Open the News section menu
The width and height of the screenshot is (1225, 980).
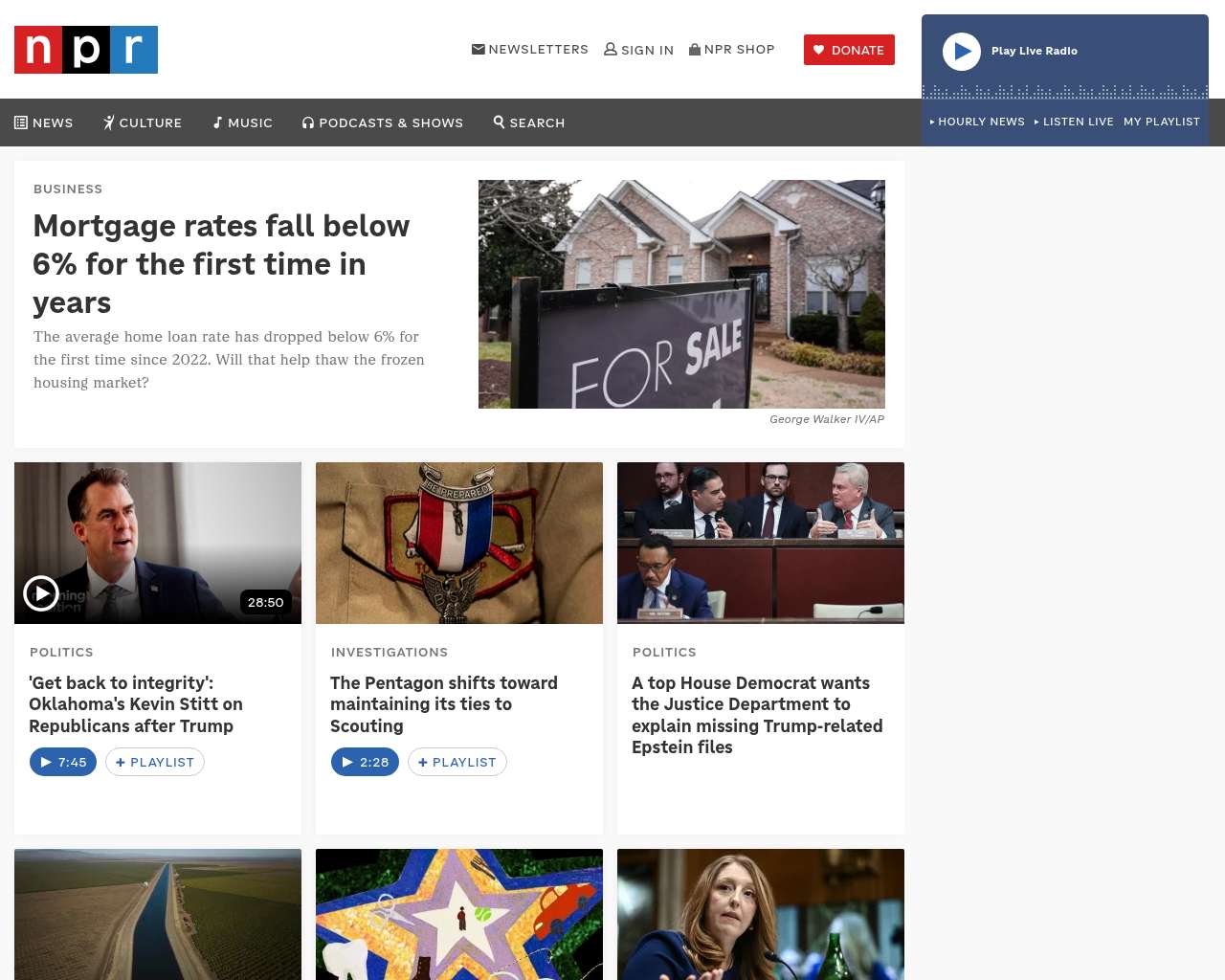pyautogui.click(x=44, y=122)
